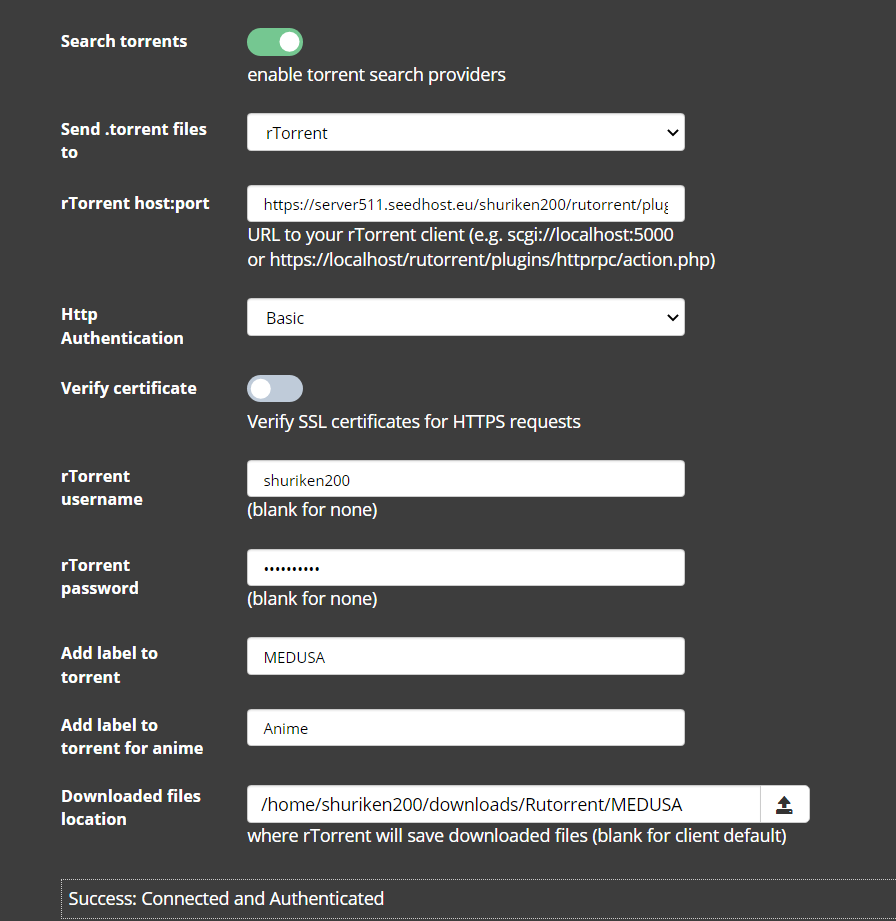Click the Anime label input field
Image resolution: width=896 pixels, height=921 pixels.
pos(465,727)
